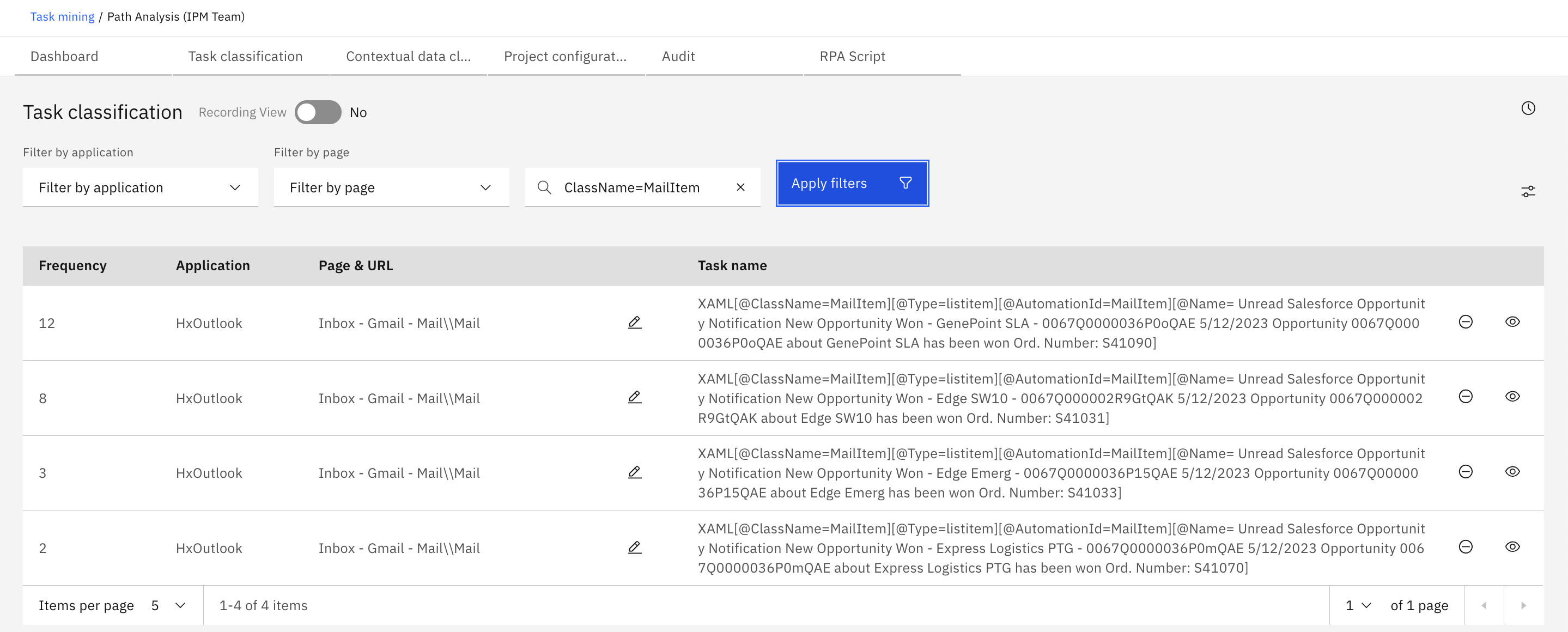Viewport: 1568px width, 632px height.
Task: Click edit pencil in frequency 3 row
Action: [634, 472]
